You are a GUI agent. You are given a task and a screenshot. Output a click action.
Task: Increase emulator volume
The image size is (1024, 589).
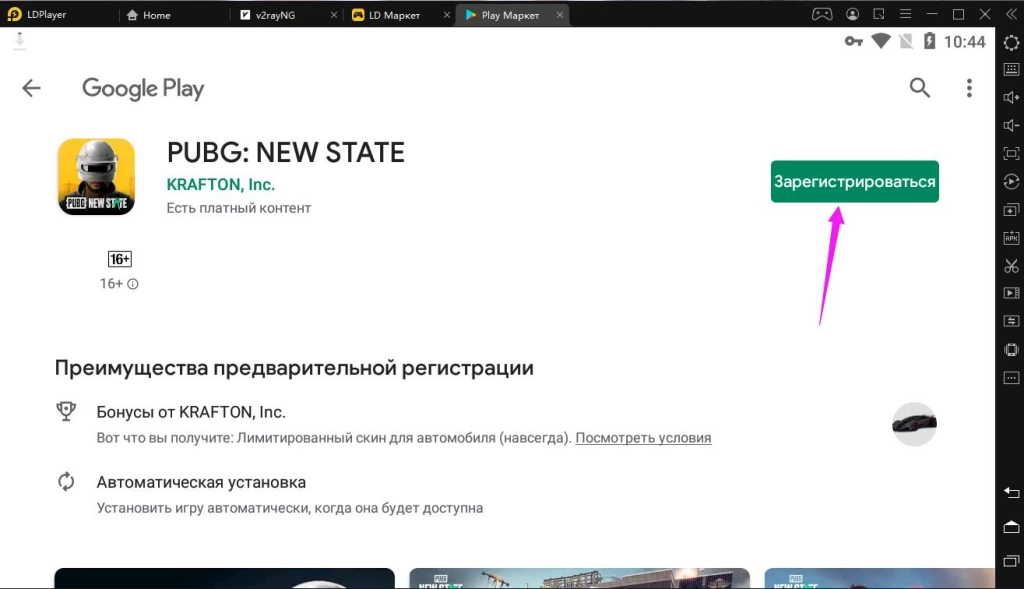(x=1011, y=97)
